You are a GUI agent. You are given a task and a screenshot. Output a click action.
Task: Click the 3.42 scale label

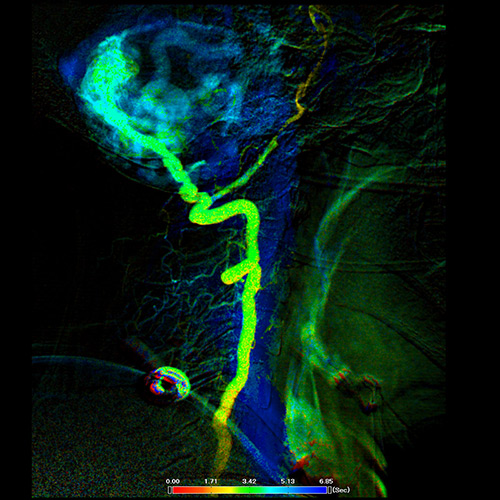tap(249, 481)
